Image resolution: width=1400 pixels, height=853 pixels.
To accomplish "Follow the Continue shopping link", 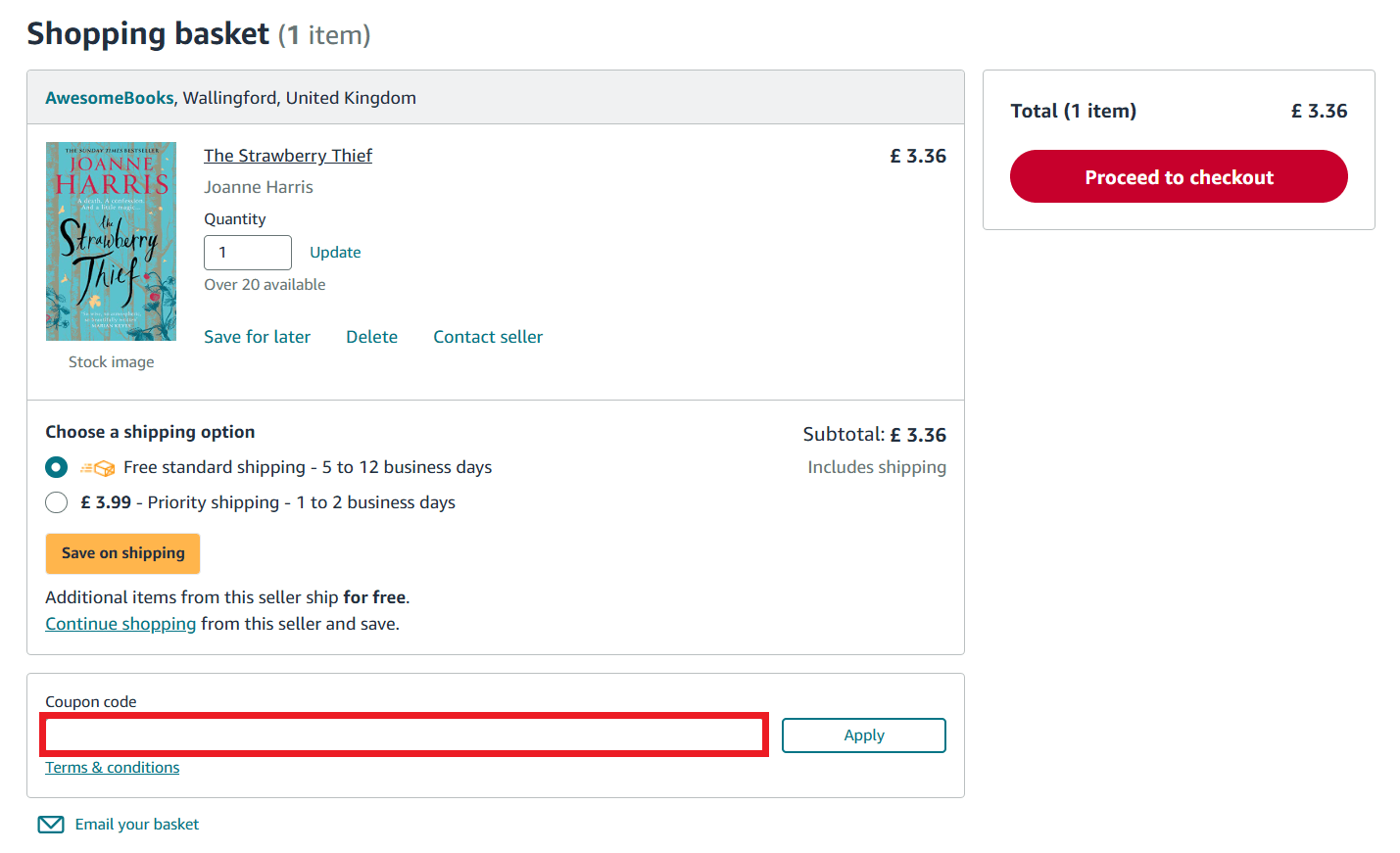I will [120, 623].
